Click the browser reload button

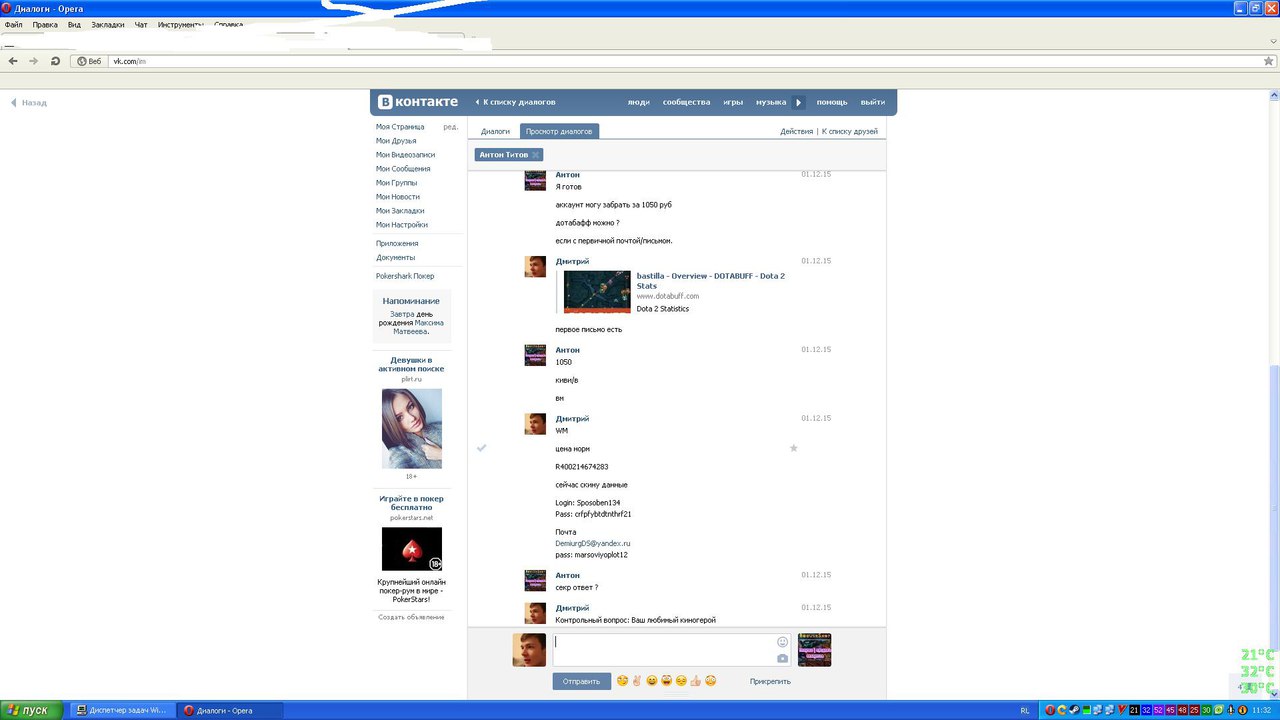(56, 61)
